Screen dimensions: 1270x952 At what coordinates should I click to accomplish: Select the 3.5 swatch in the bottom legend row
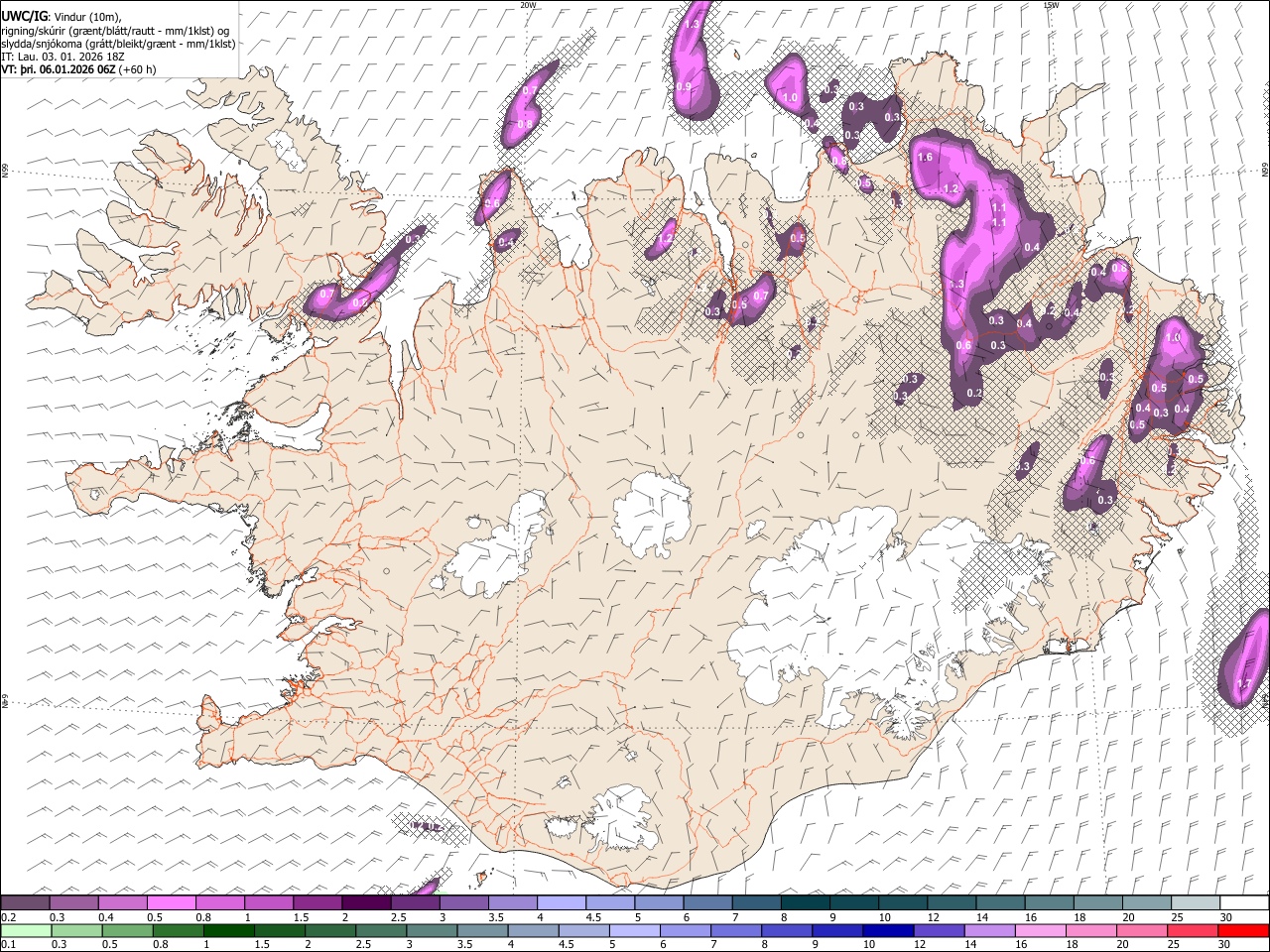[480, 930]
